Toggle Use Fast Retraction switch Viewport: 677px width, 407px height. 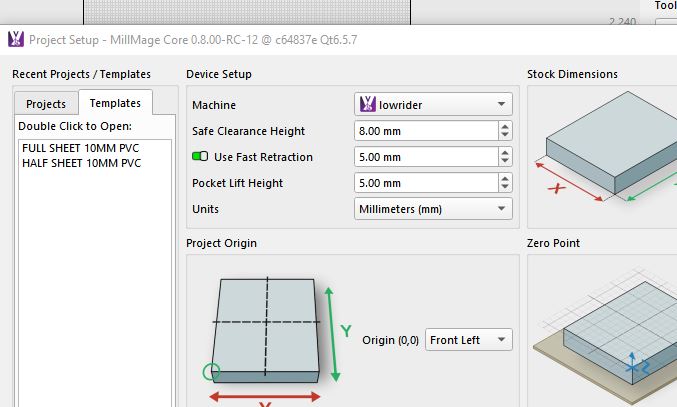click(x=200, y=156)
